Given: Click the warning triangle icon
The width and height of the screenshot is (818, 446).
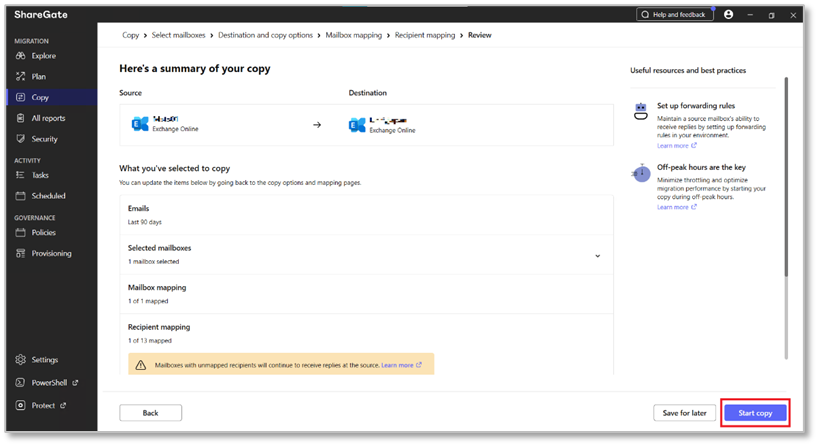Looking at the screenshot, I should point(141,366).
